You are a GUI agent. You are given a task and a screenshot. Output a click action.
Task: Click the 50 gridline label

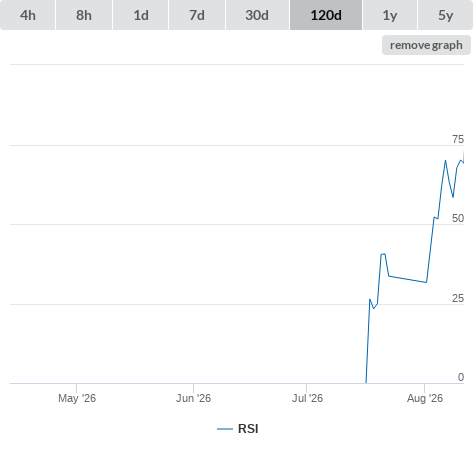pos(458,218)
